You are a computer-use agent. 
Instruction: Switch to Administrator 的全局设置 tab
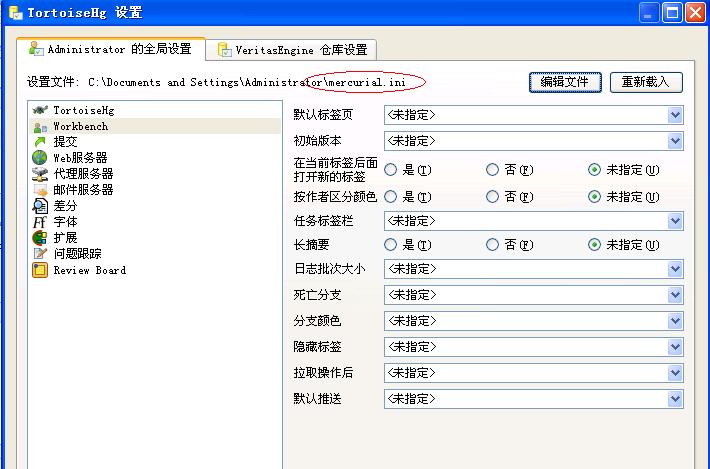(110, 49)
